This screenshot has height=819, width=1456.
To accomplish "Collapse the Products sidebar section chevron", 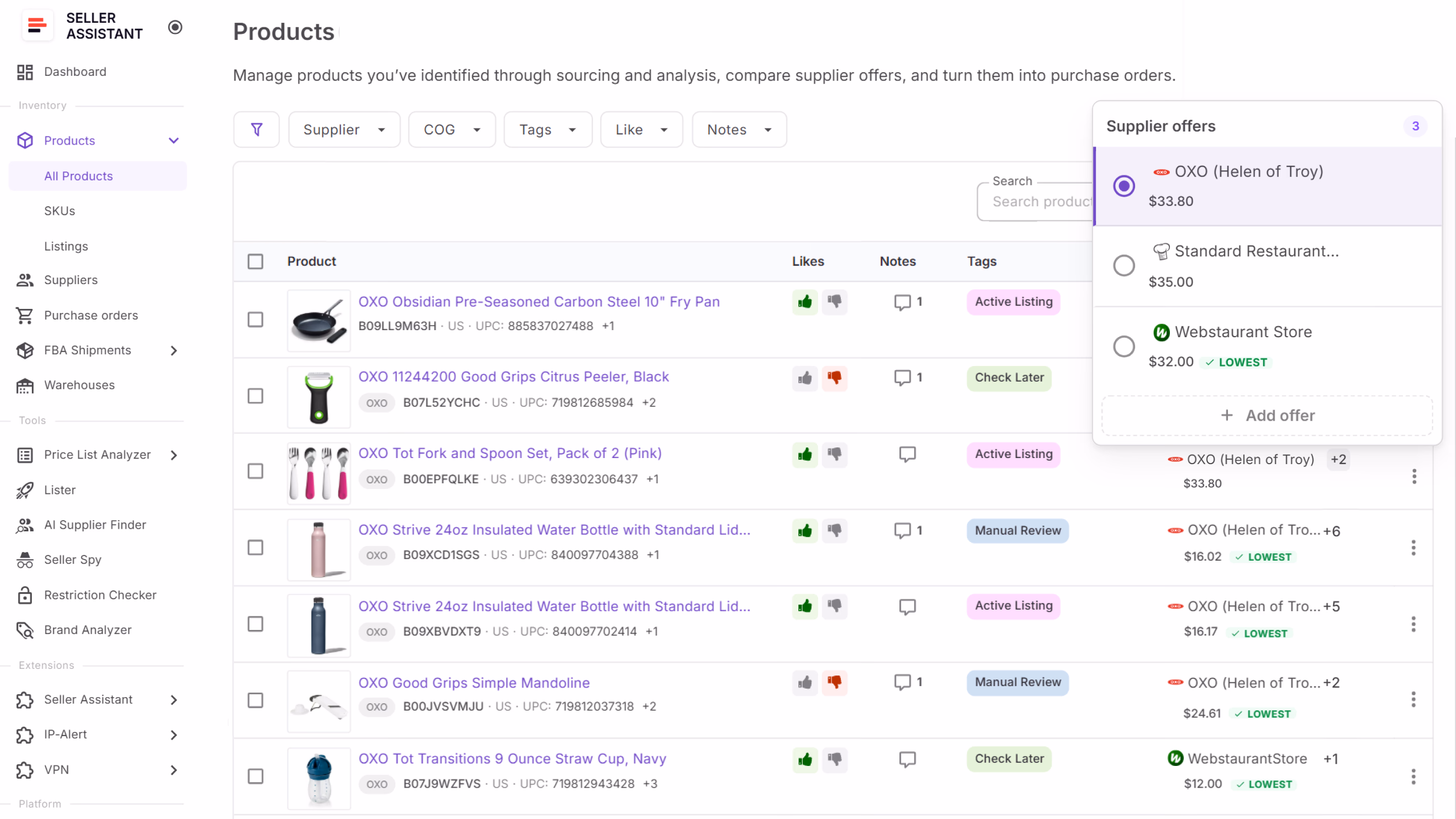I will (173, 140).
